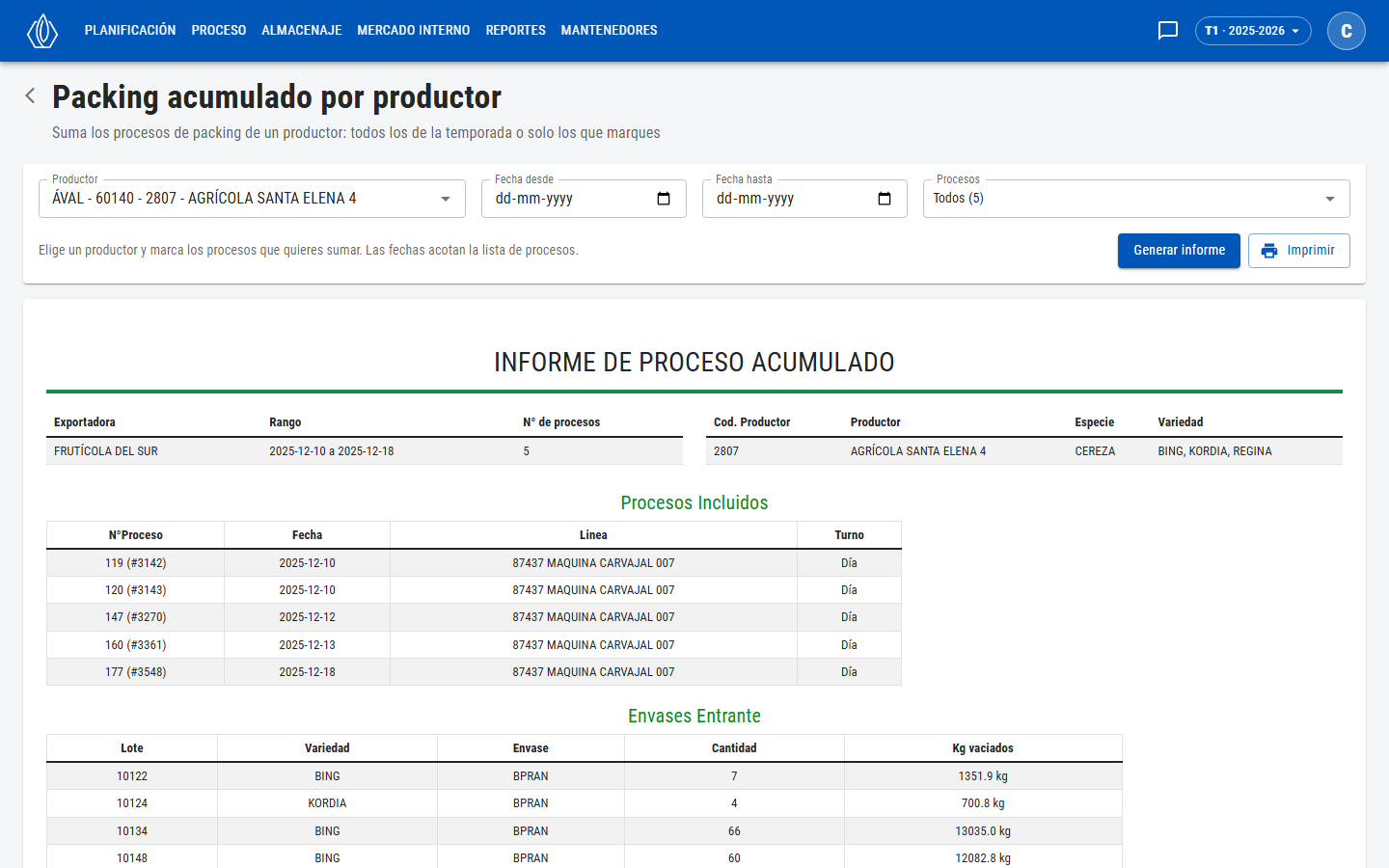The width and height of the screenshot is (1389, 868).
Task: Click lote 10134 cell
Action: (132, 831)
